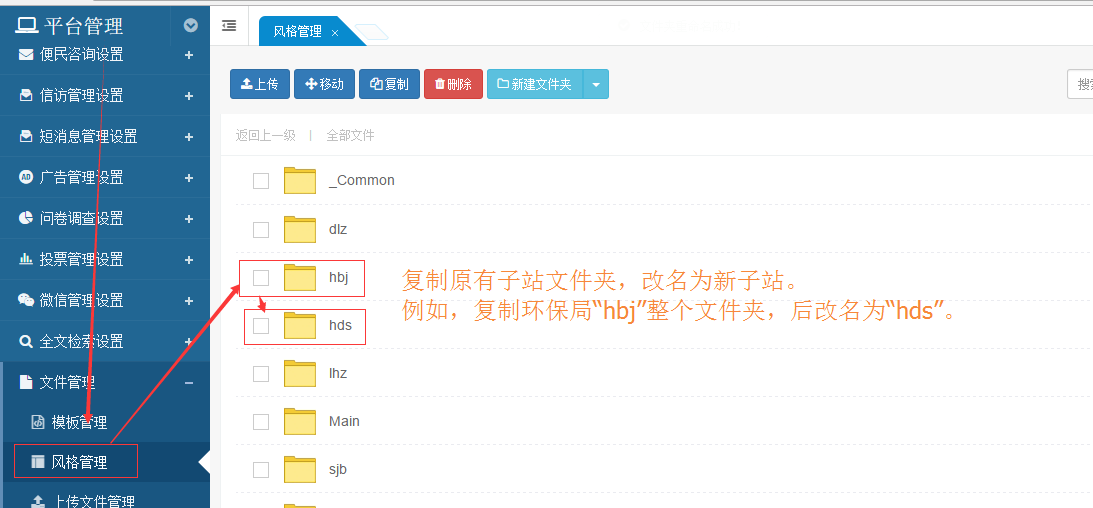Check the box for hds folder

[x=261, y=325]
